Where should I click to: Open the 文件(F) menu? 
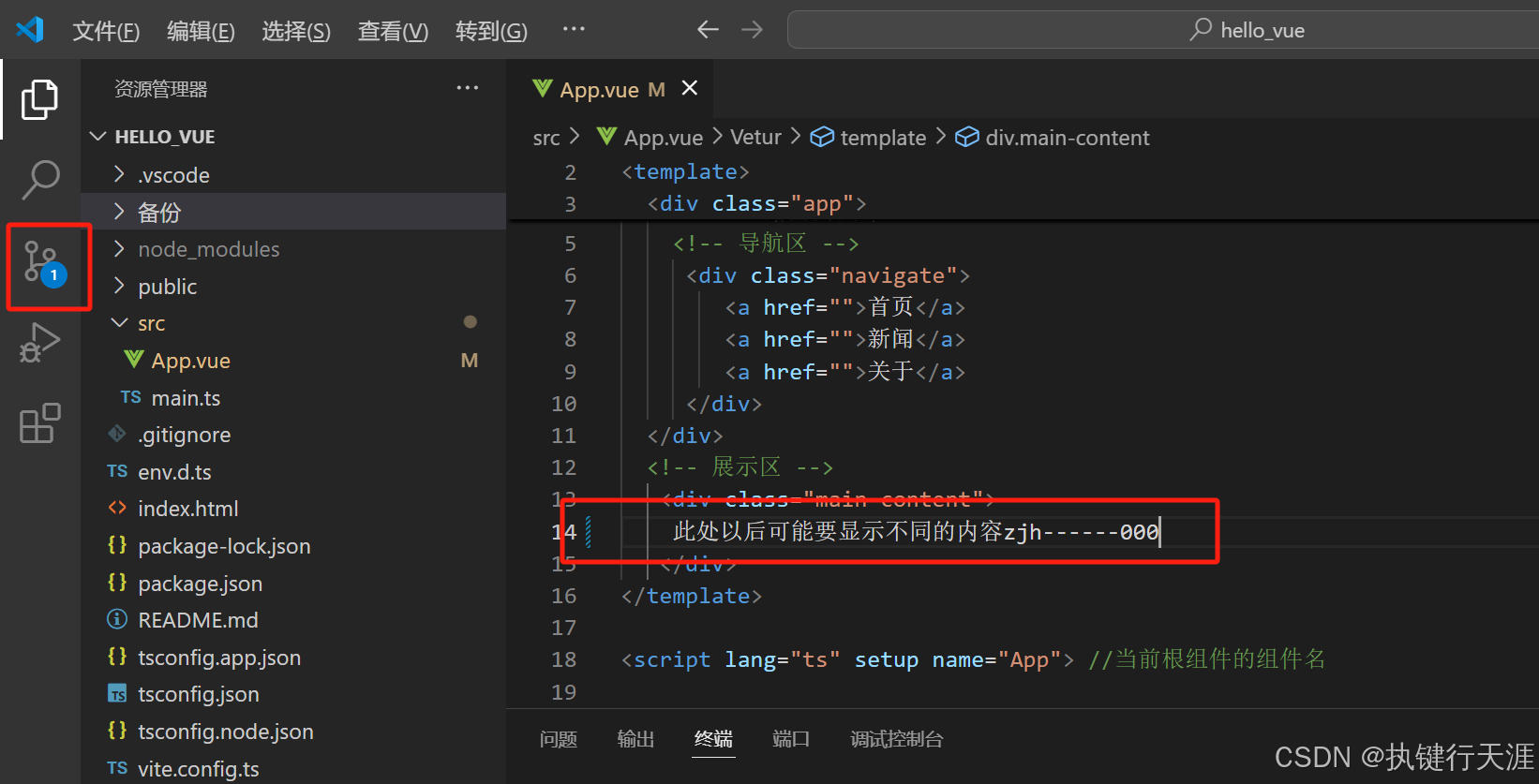tap(106, 31)
